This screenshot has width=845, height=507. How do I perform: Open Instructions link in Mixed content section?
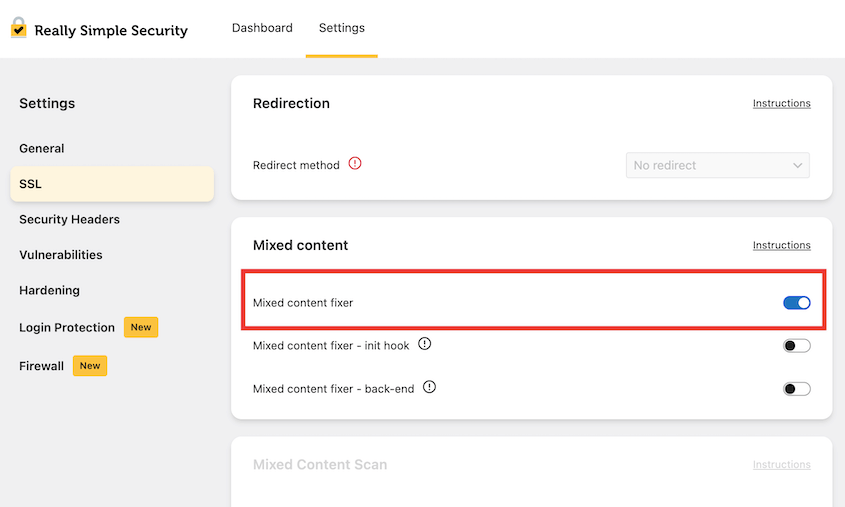(781, 245)
